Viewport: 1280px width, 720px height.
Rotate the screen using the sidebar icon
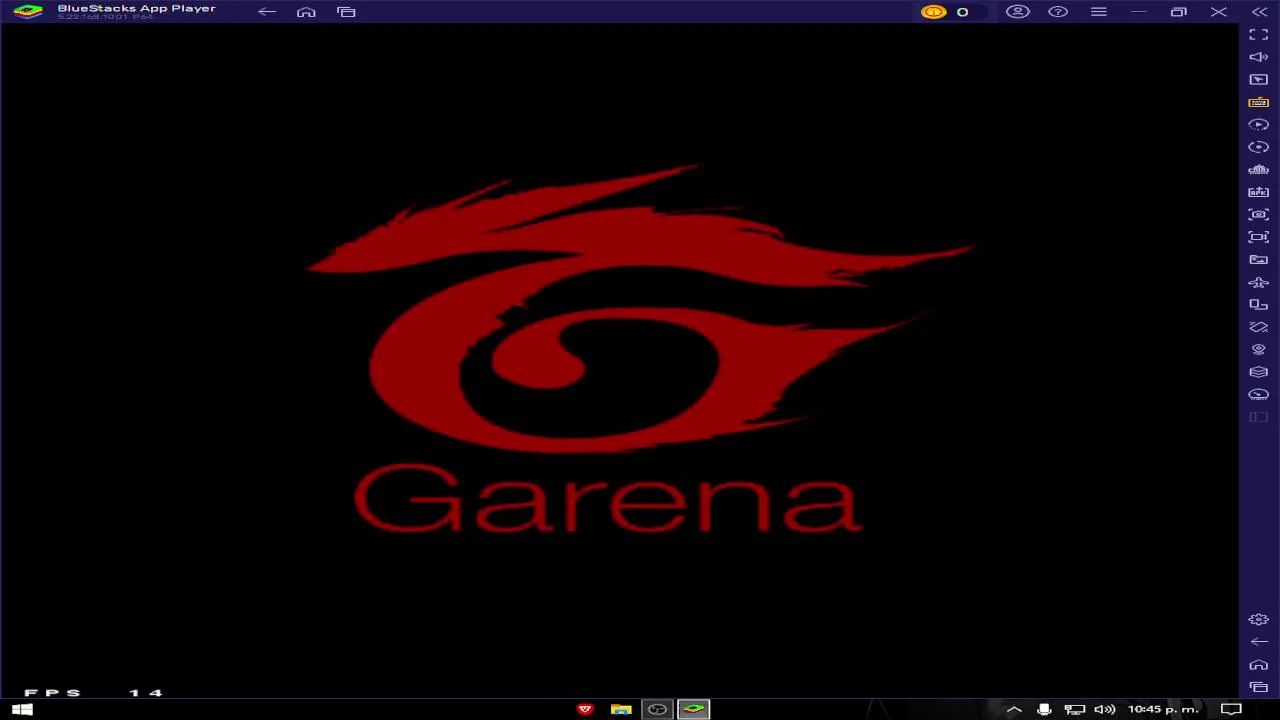(1258, 327)
